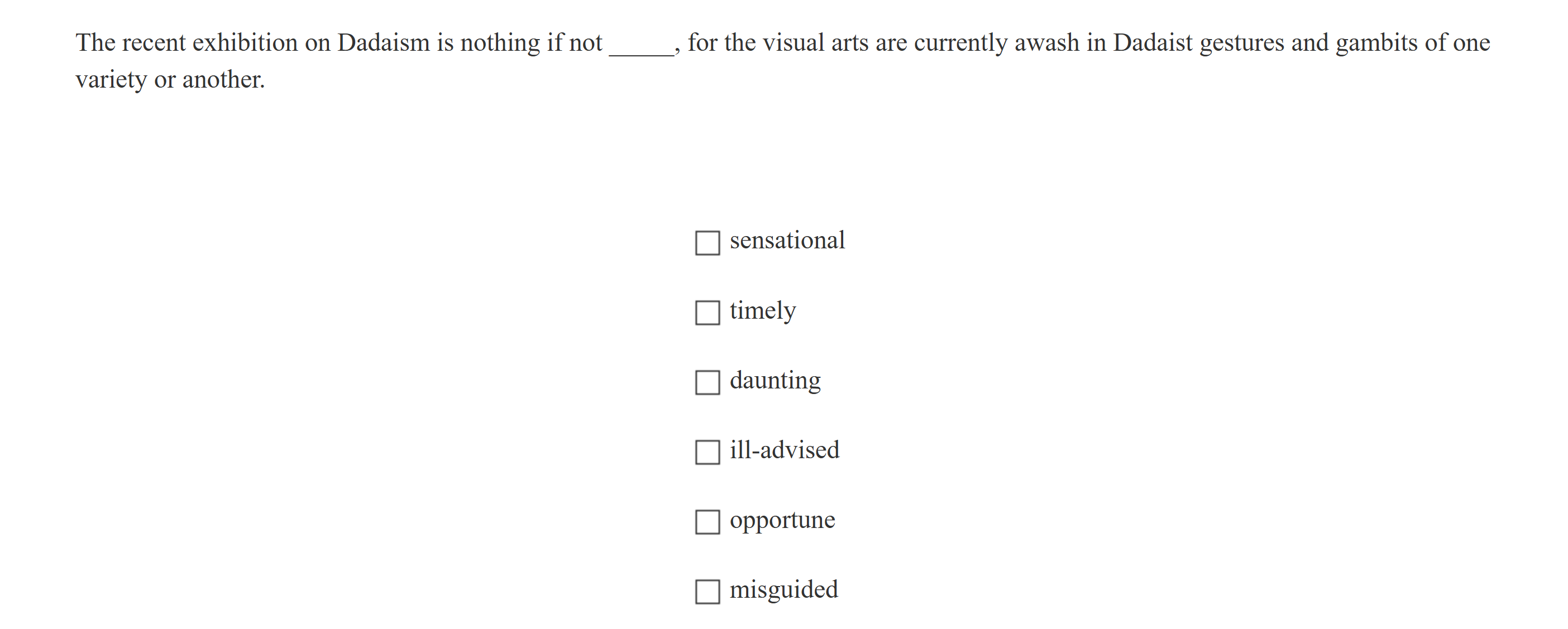Click the 'timely' answer label text
1568x629 pixels.
762,311
